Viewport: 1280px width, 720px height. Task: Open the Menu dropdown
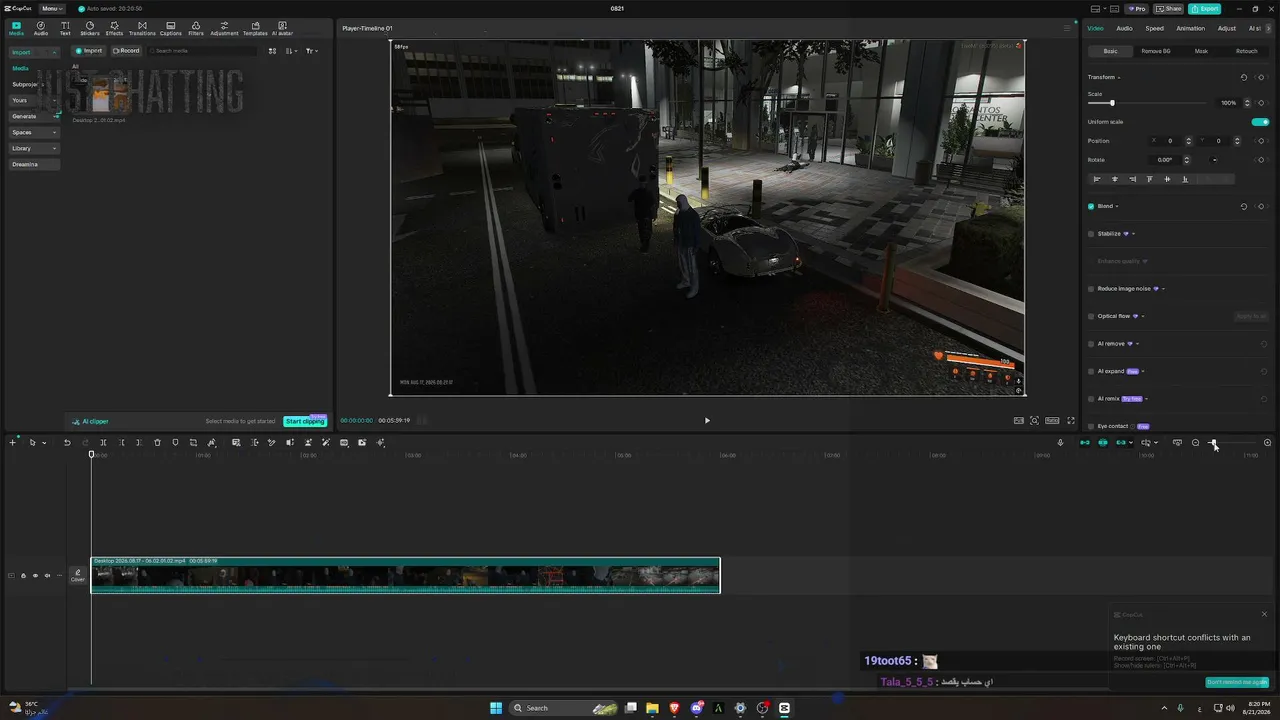(52, 8)
